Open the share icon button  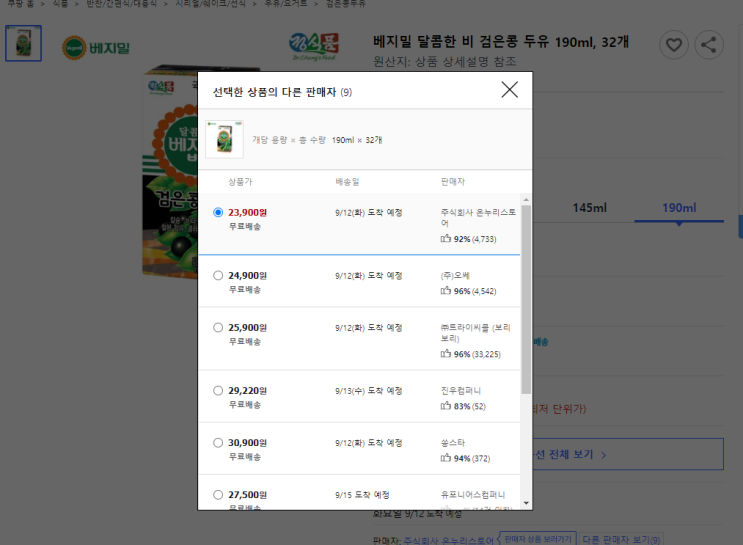pyautogui.click(x=709, y=45)
